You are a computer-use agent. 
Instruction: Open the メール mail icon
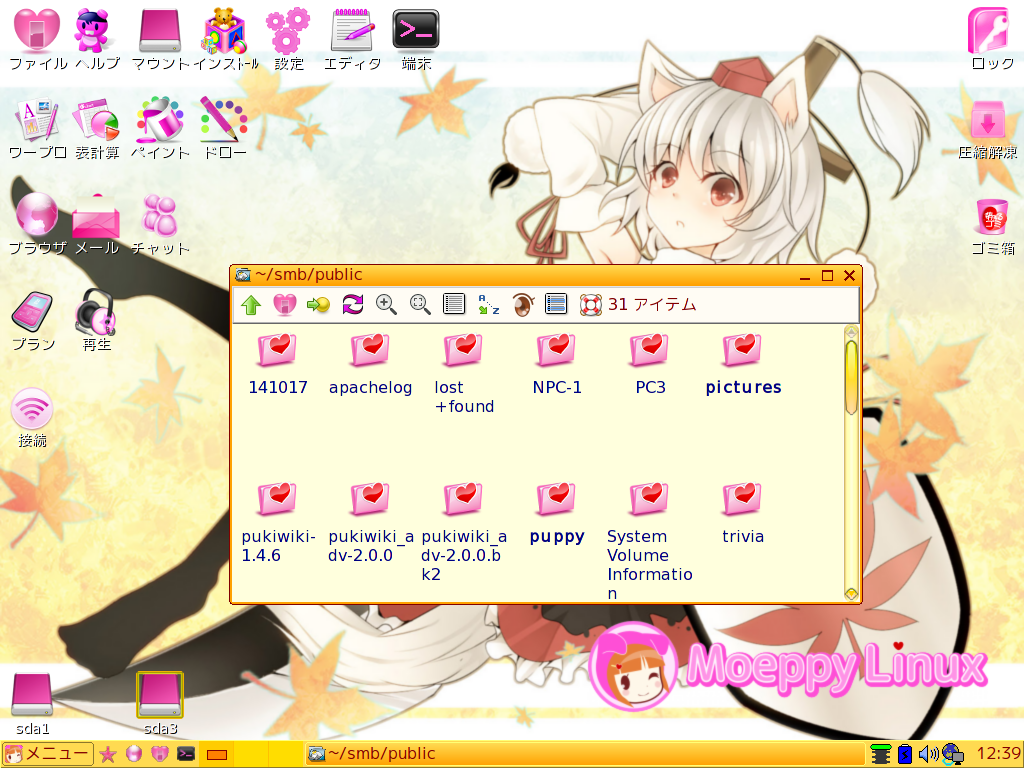click(97, 223)
